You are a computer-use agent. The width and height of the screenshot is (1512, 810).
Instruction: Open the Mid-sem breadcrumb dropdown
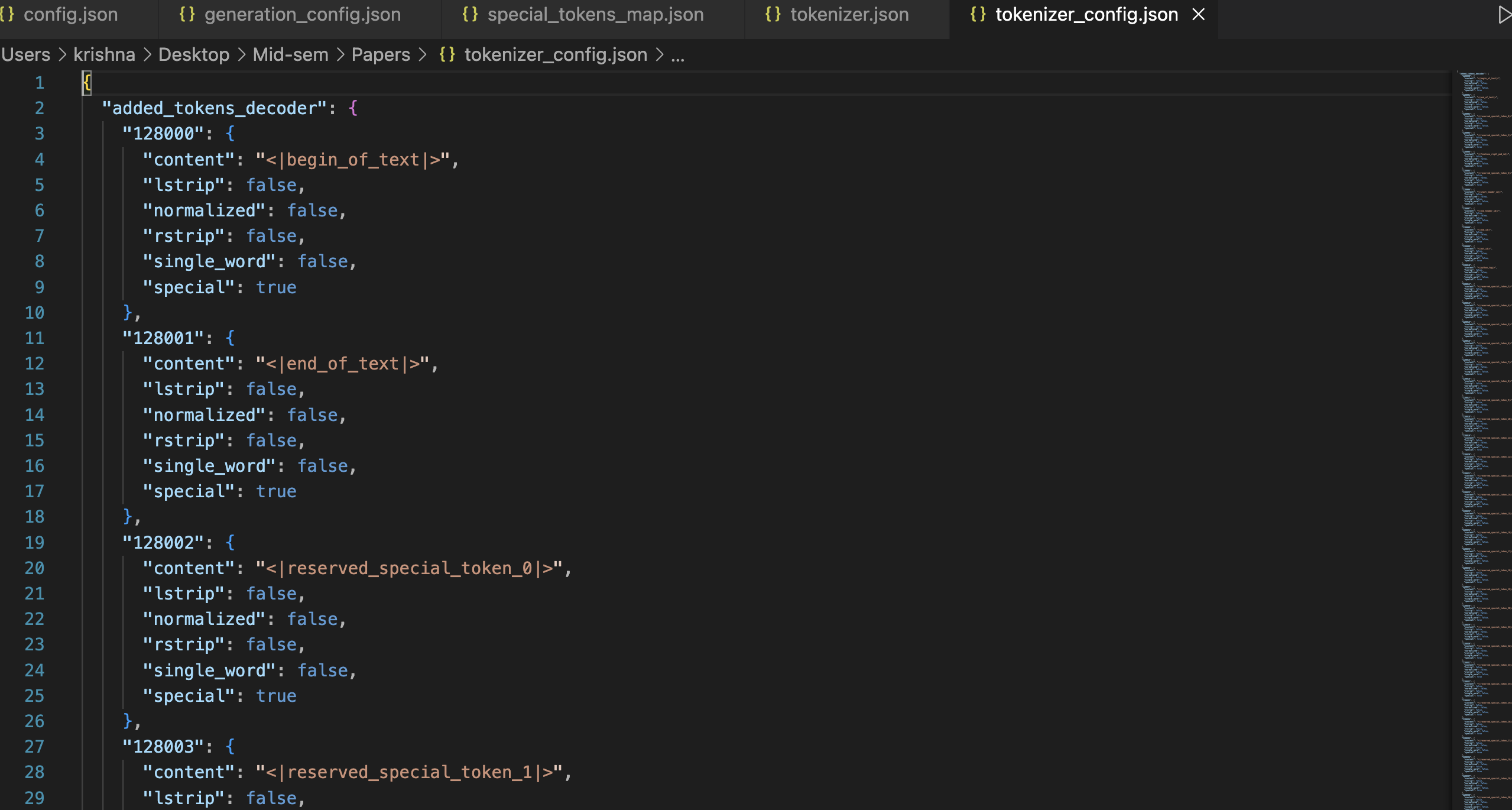coord(290,54)
